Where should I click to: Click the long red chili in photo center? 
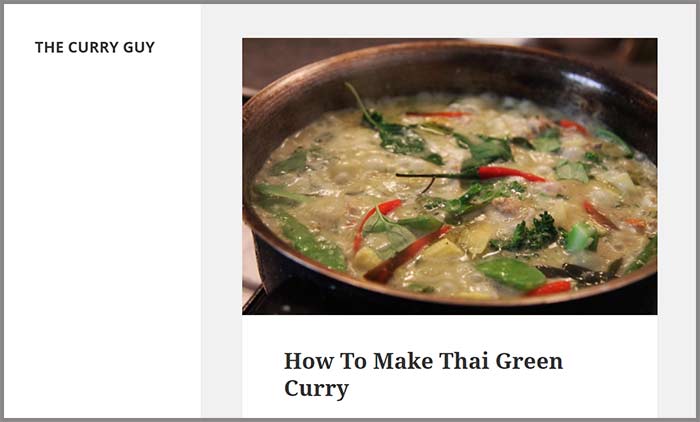click(509, 173)
